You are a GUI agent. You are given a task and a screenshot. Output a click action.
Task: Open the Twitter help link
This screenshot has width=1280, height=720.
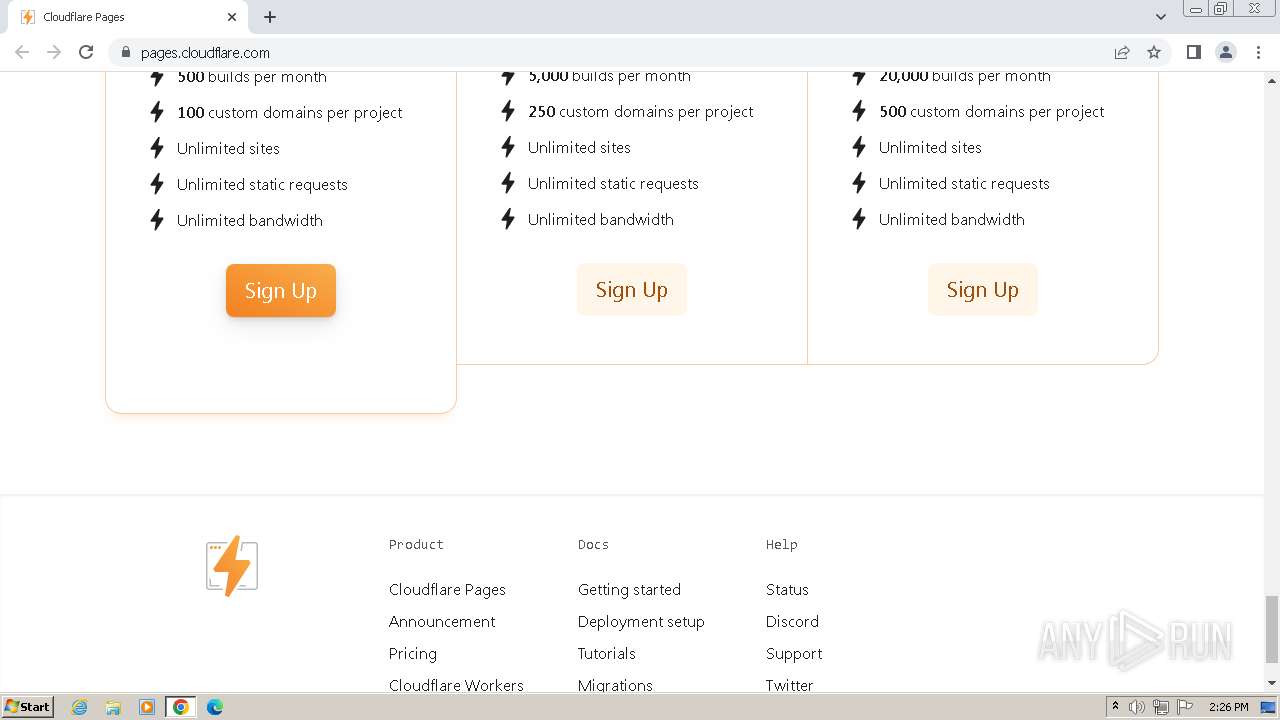coord(790,685)
